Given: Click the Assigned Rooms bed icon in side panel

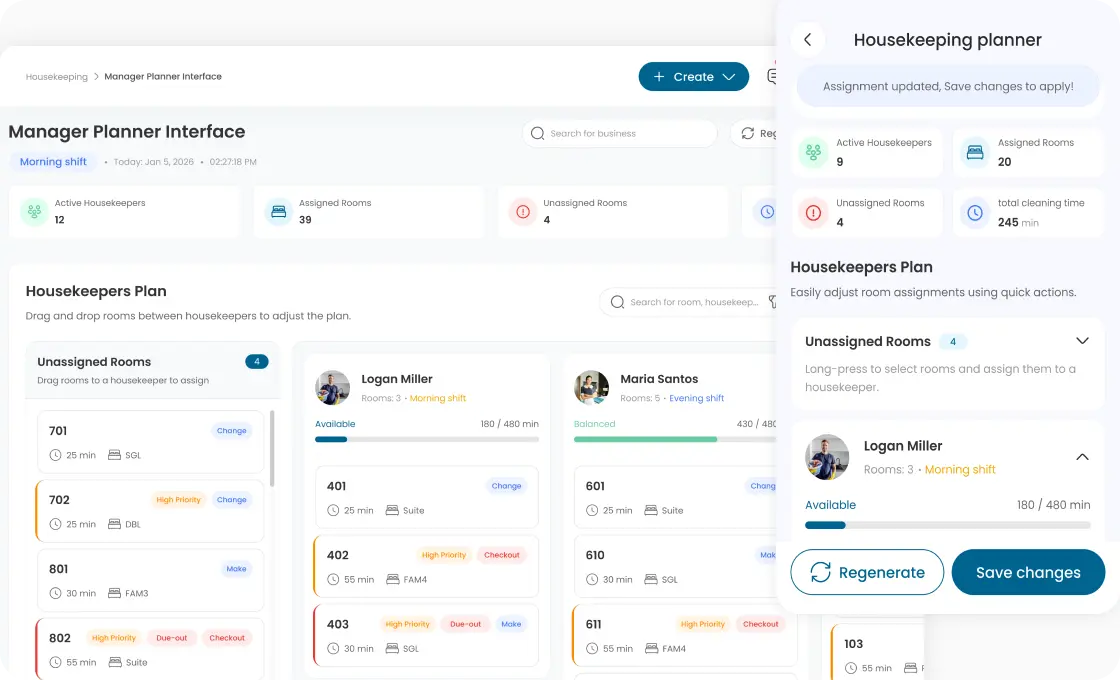Looking at the screenshot, I should (974, 153).
